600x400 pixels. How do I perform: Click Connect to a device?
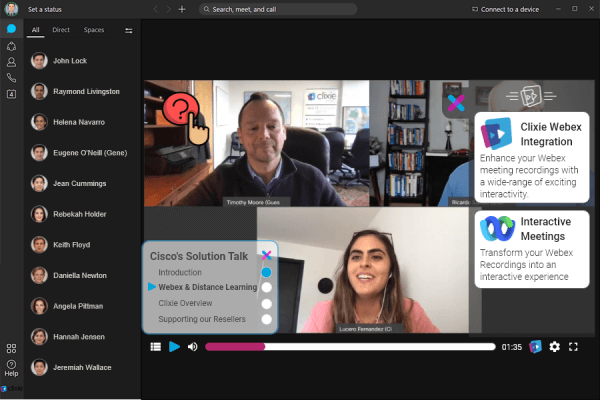point(505,9)
